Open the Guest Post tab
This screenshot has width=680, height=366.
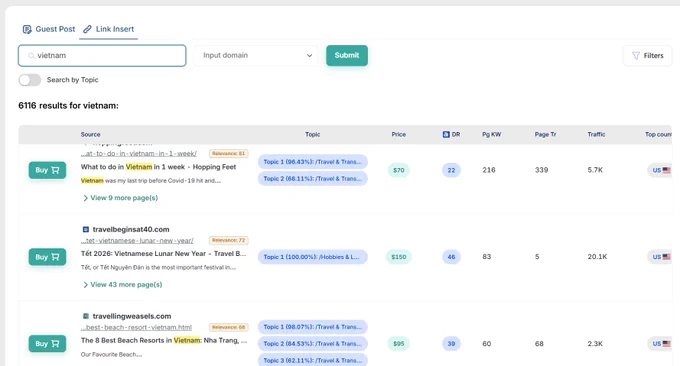click(x=49, y=29)
